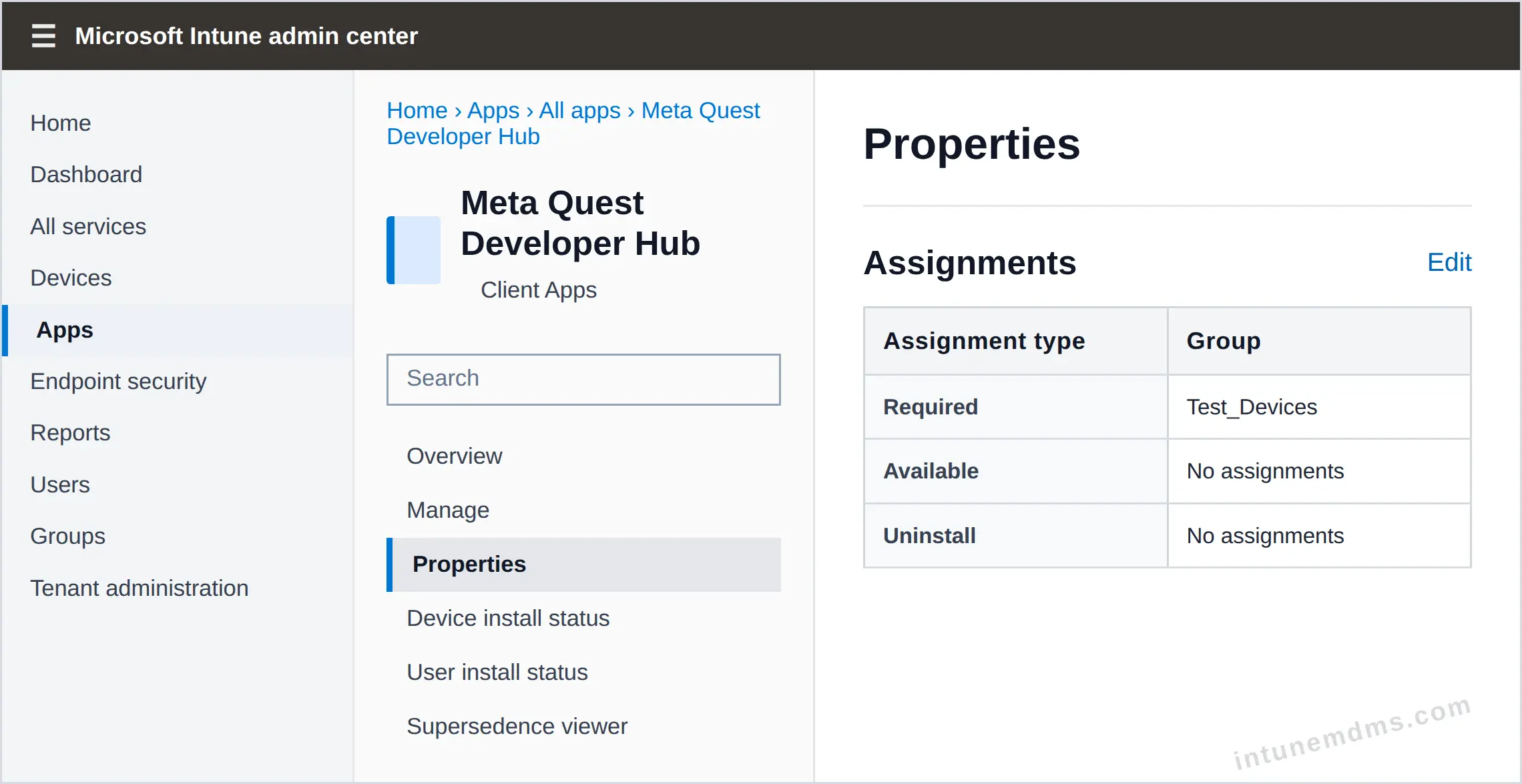Click the Apps breadcrumb link
Image resolution: width=1522 pixels, height=784 pixels.
(493, 111)
